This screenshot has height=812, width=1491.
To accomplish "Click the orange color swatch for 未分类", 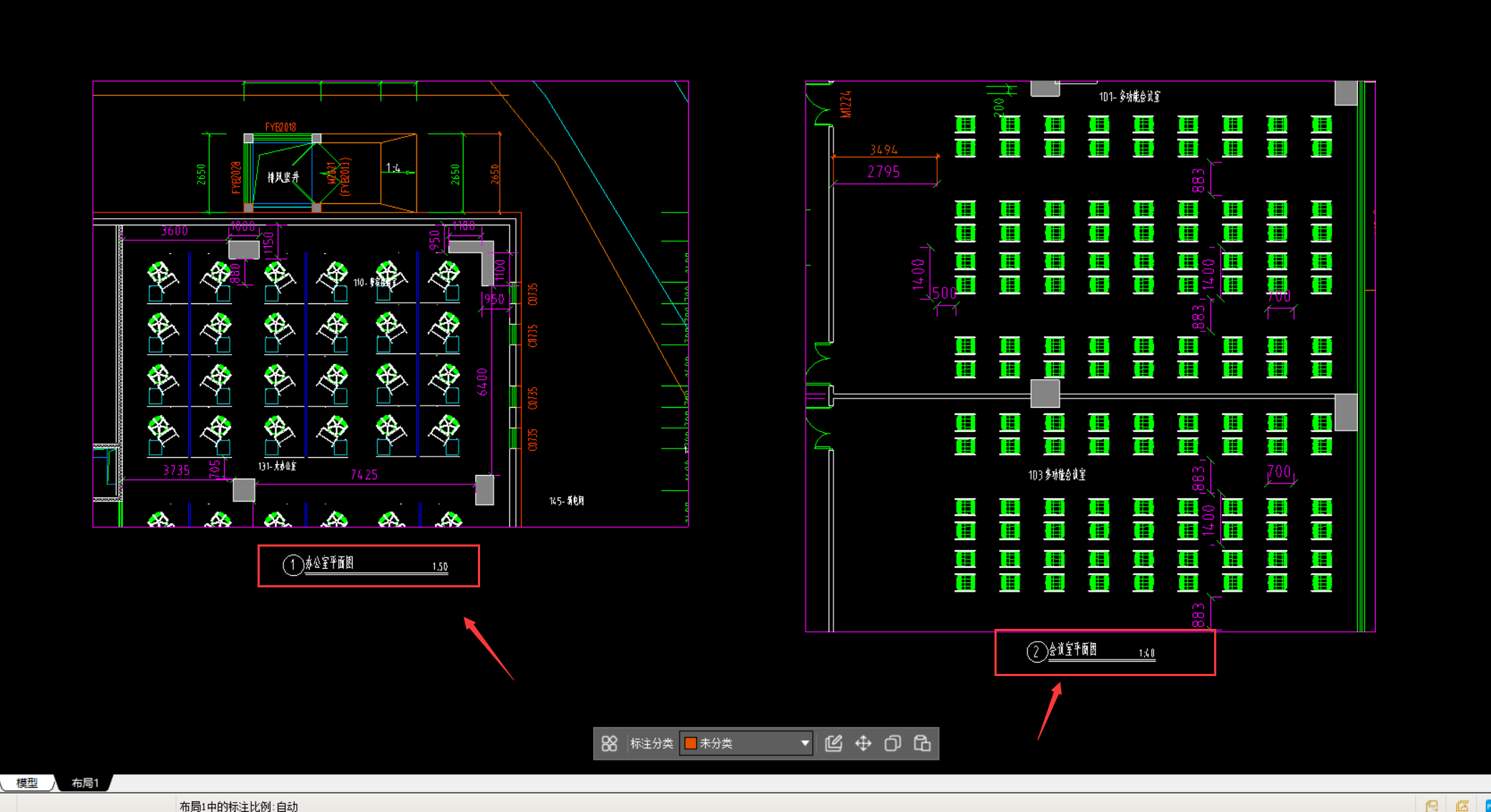I will pos(690,743).
